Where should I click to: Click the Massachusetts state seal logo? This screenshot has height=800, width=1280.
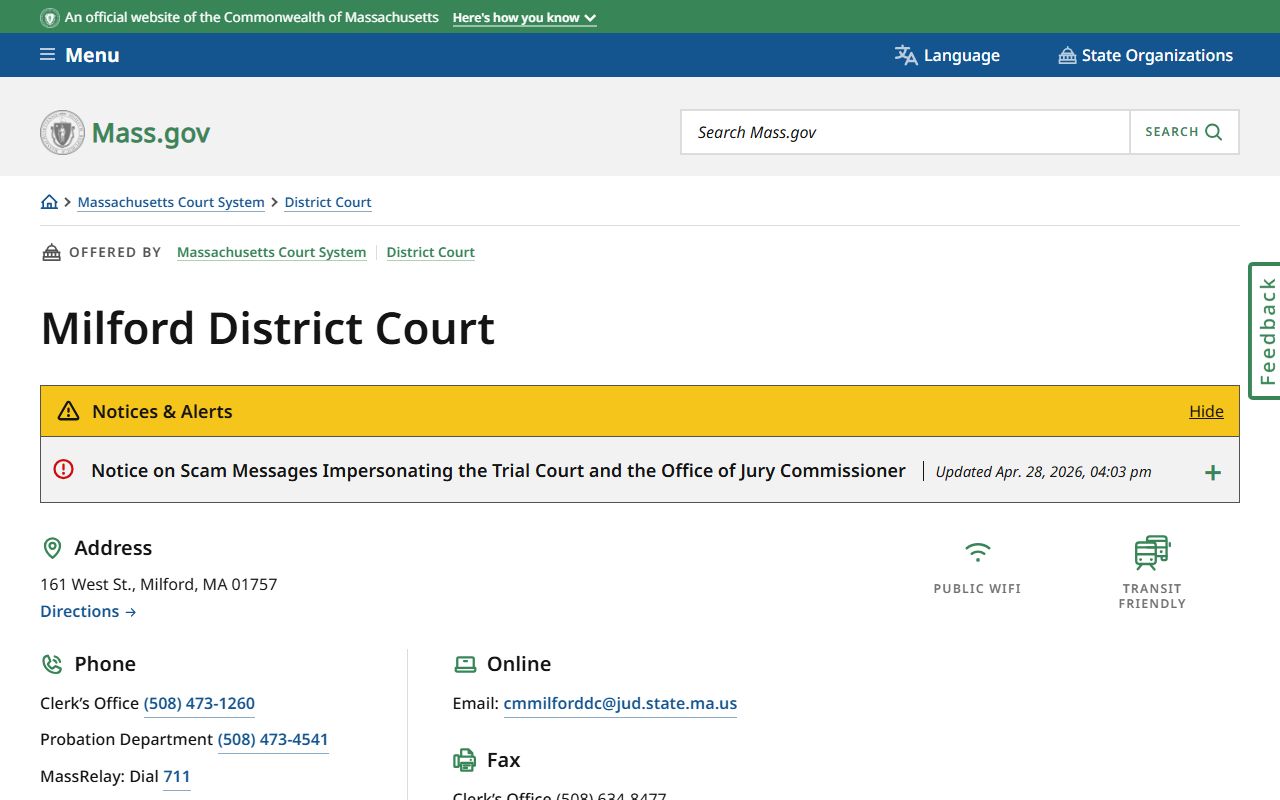click(62, 132)
